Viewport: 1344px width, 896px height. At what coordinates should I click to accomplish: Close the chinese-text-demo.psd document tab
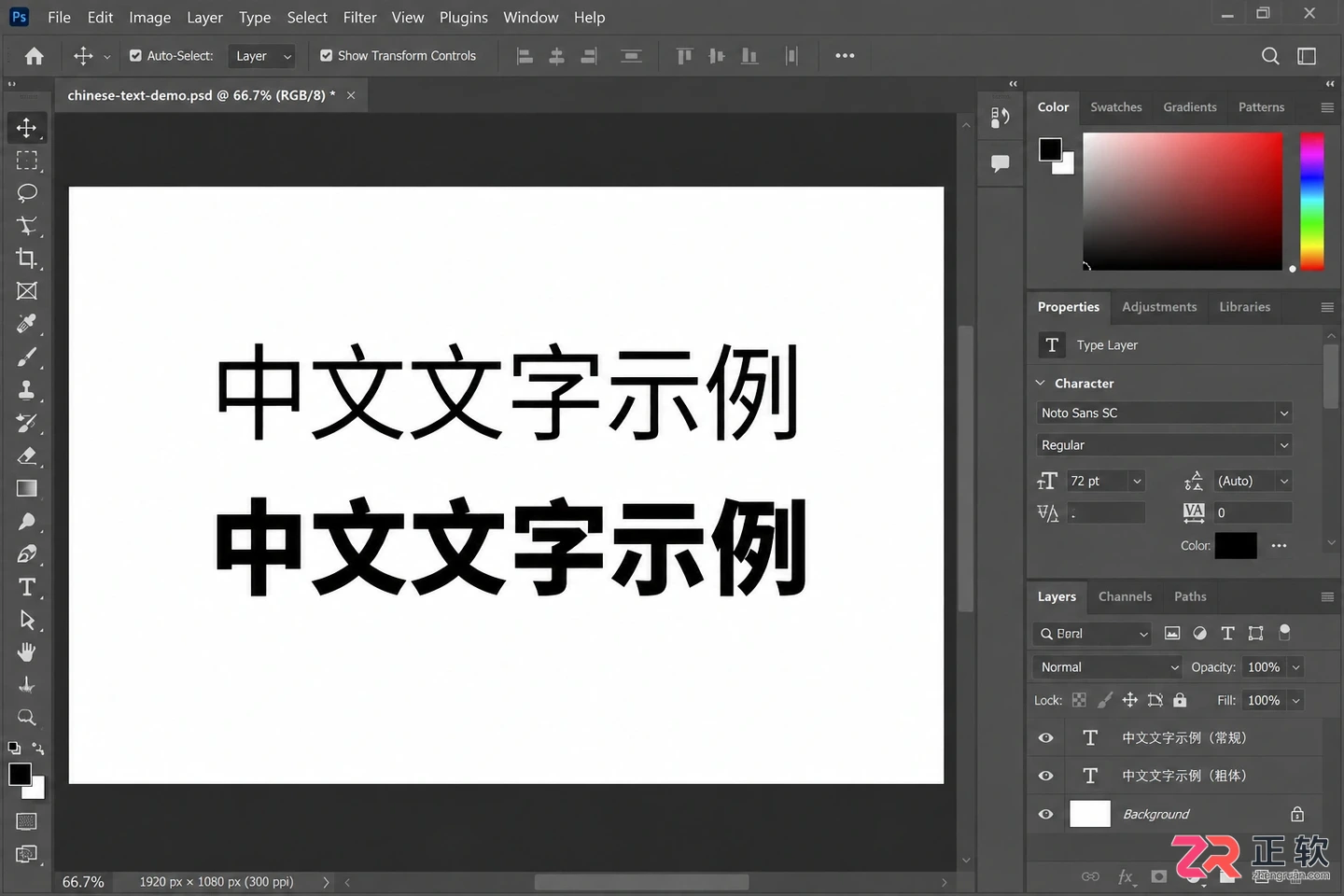351,95
